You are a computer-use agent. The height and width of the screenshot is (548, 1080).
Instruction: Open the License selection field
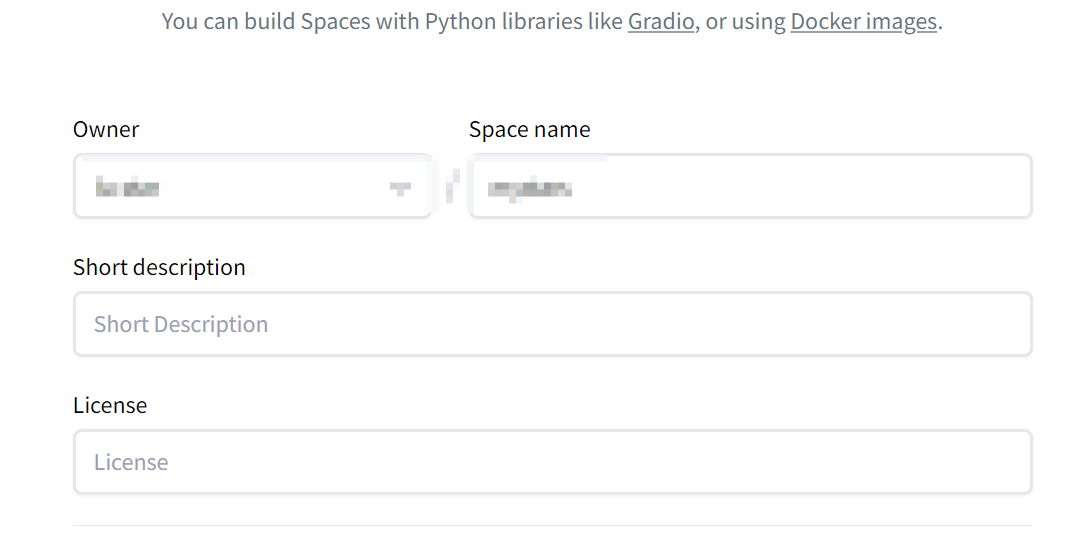[552, 462]
